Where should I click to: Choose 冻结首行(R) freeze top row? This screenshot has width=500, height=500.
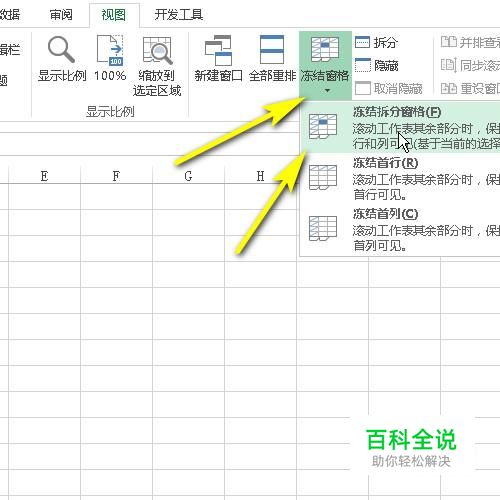coord(400,179)
